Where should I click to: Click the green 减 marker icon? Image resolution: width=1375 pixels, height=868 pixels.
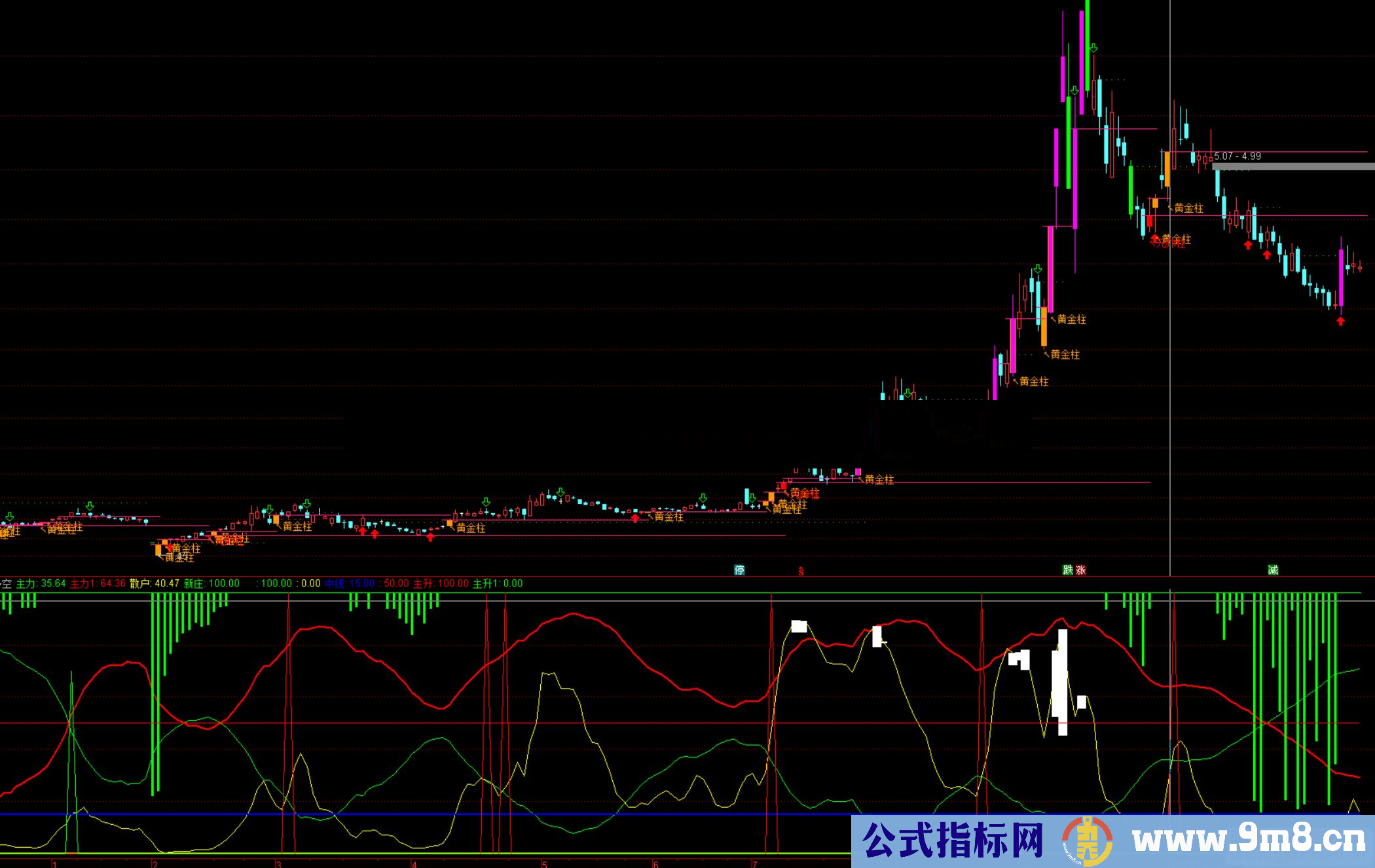(1273, 570)
